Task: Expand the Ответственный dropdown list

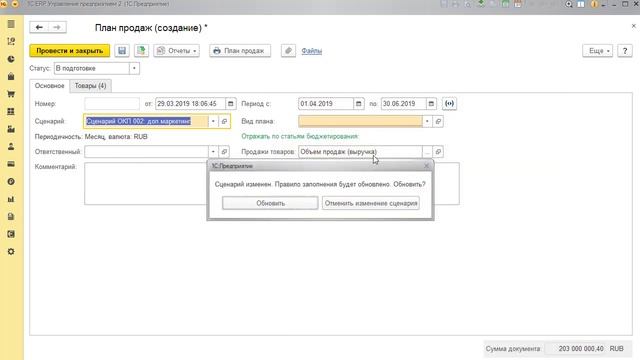Action: point(213,152)
